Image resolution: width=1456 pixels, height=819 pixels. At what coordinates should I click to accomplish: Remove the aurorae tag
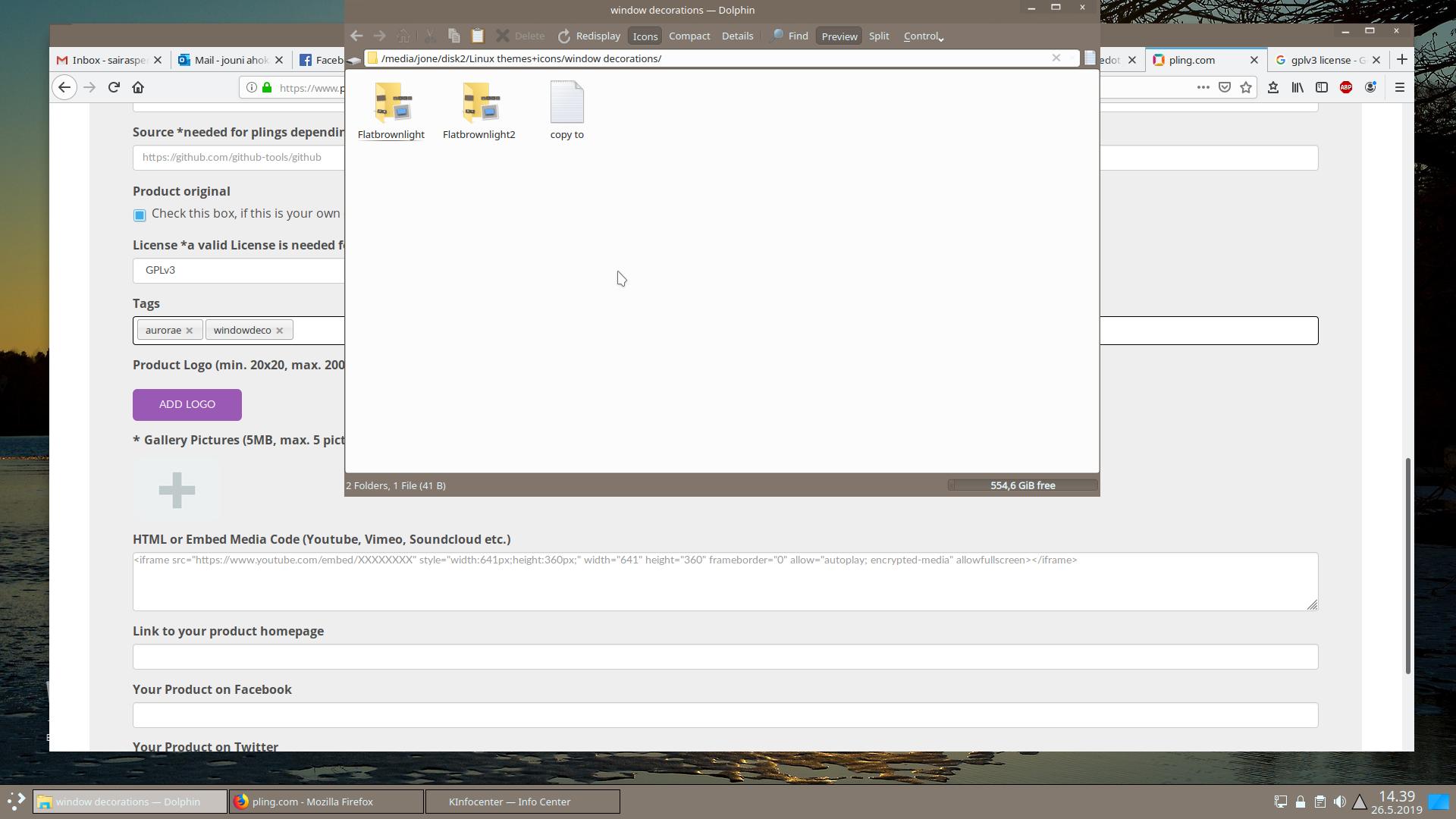coord(190,330)
